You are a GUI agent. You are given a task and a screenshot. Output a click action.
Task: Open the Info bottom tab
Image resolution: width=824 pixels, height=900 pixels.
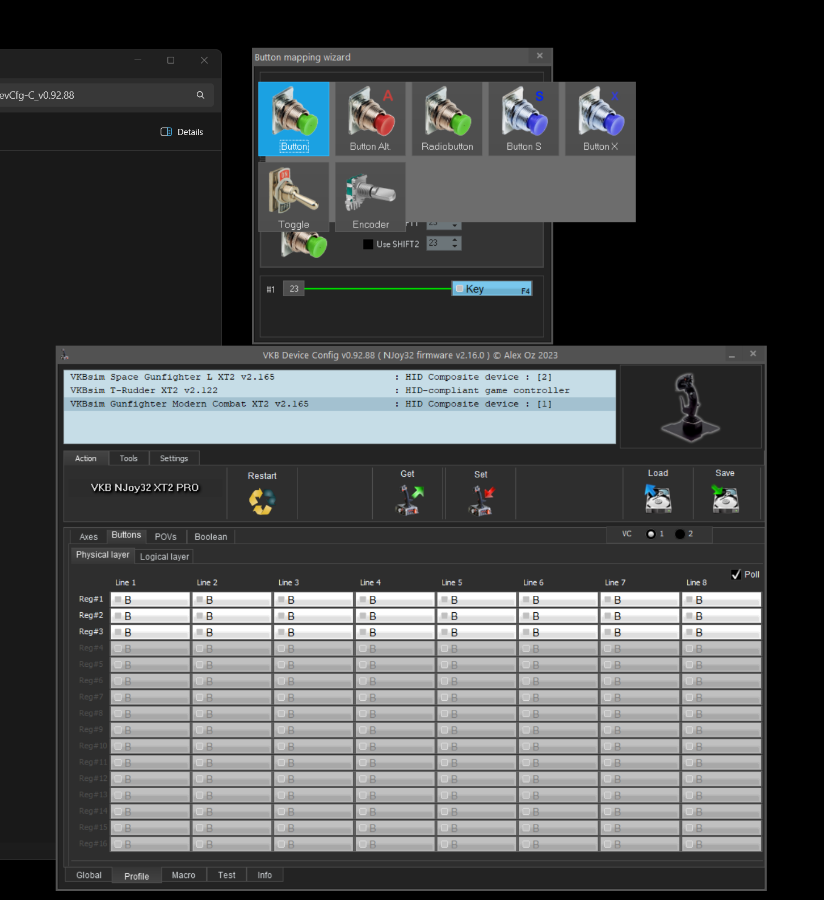(265, 875)
